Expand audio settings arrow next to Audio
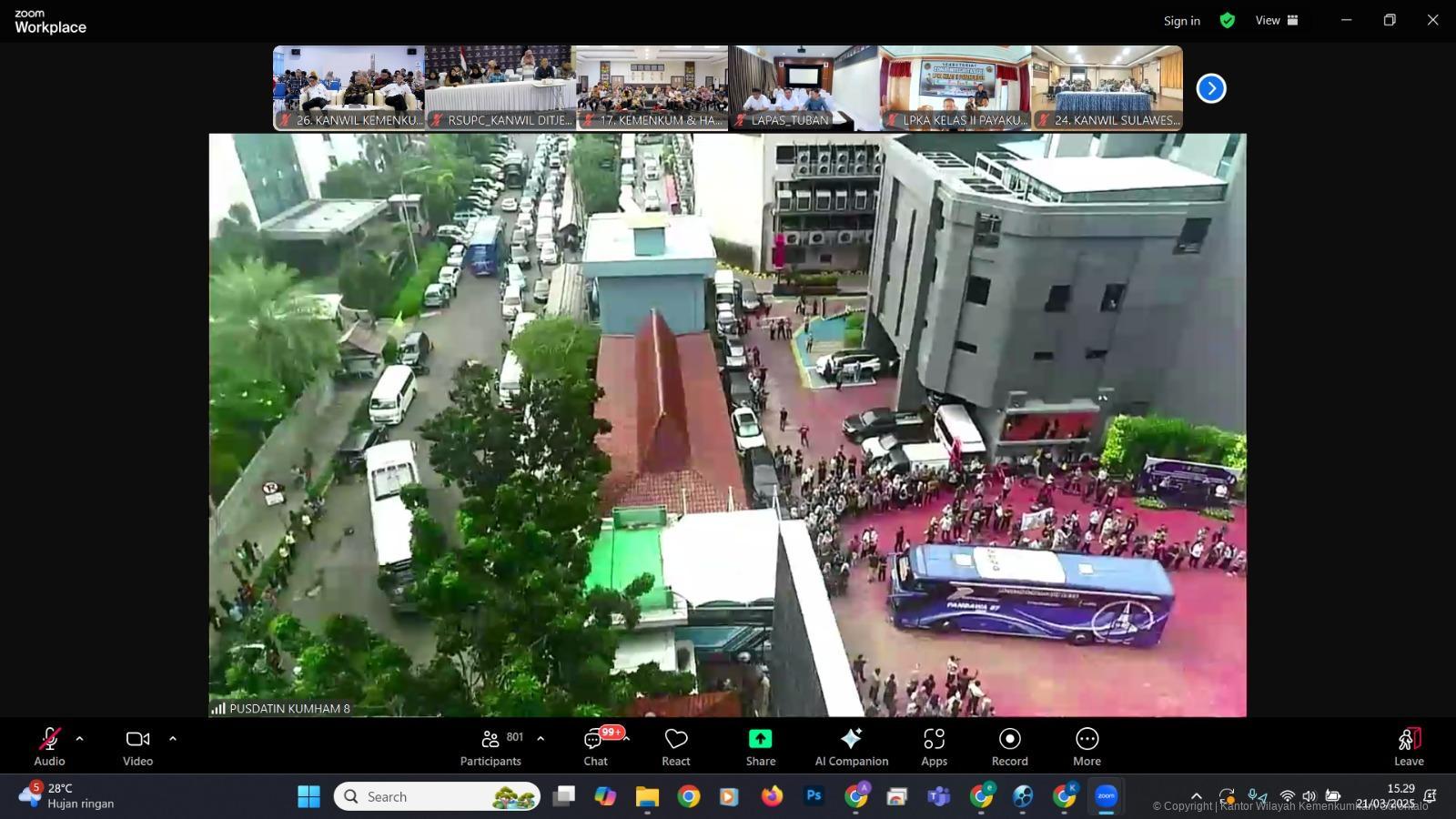This screenshot has width=1456, height=819. coord(79,739)
